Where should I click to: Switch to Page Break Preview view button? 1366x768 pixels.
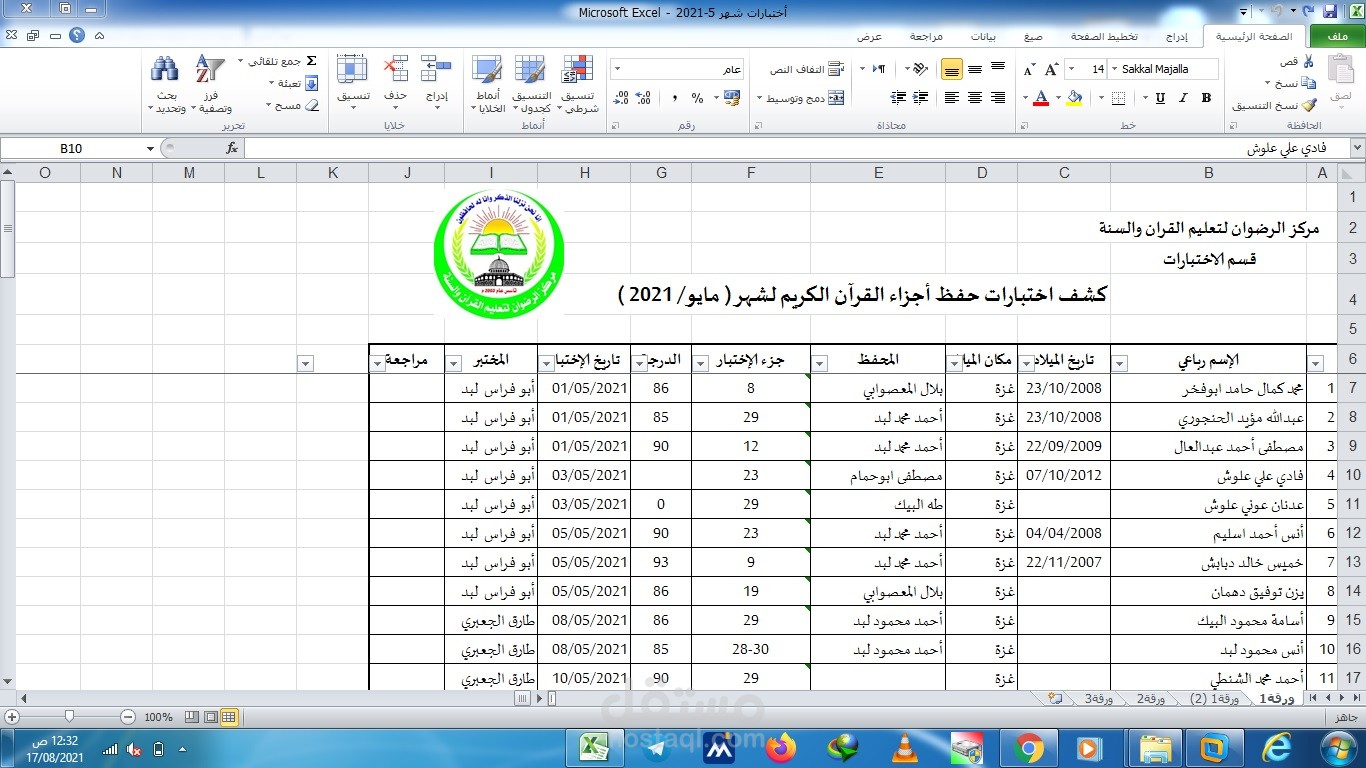pyautogui.click(x=193, y=717)
